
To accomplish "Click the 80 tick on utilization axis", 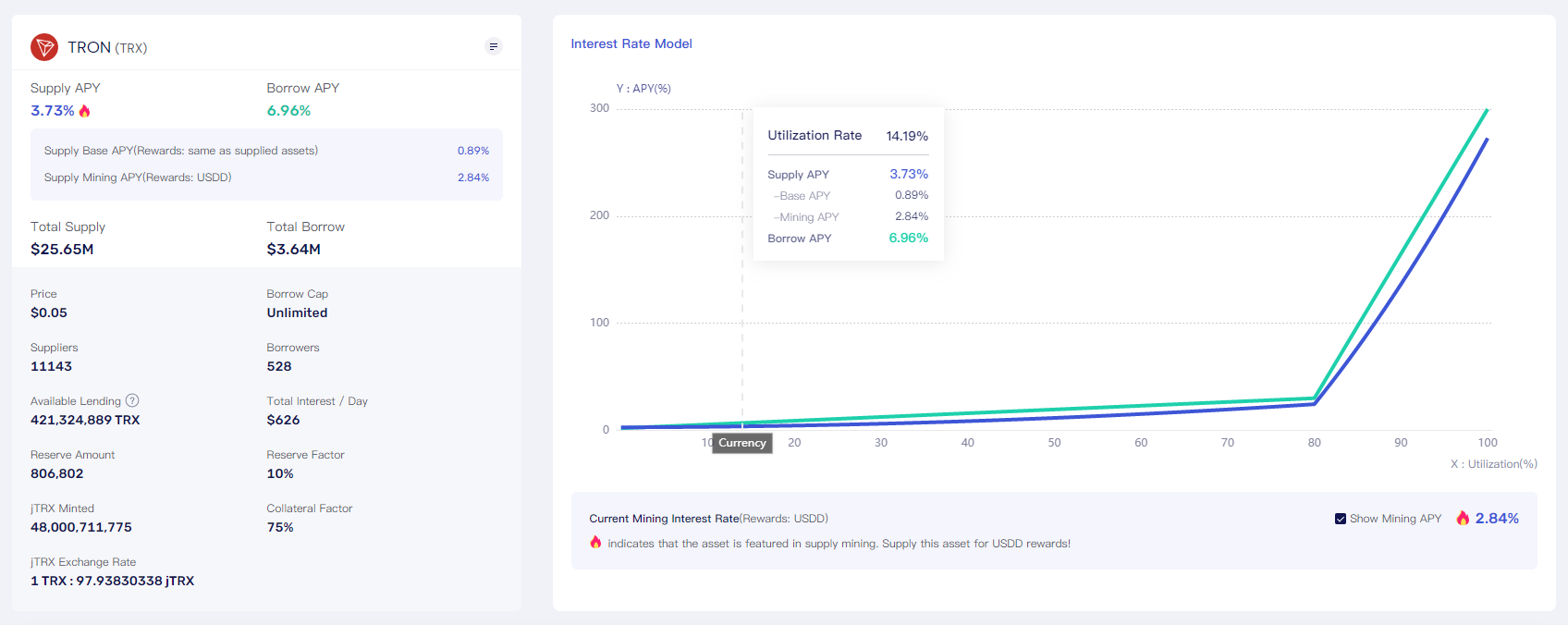I will click(x=1314, y=443).
